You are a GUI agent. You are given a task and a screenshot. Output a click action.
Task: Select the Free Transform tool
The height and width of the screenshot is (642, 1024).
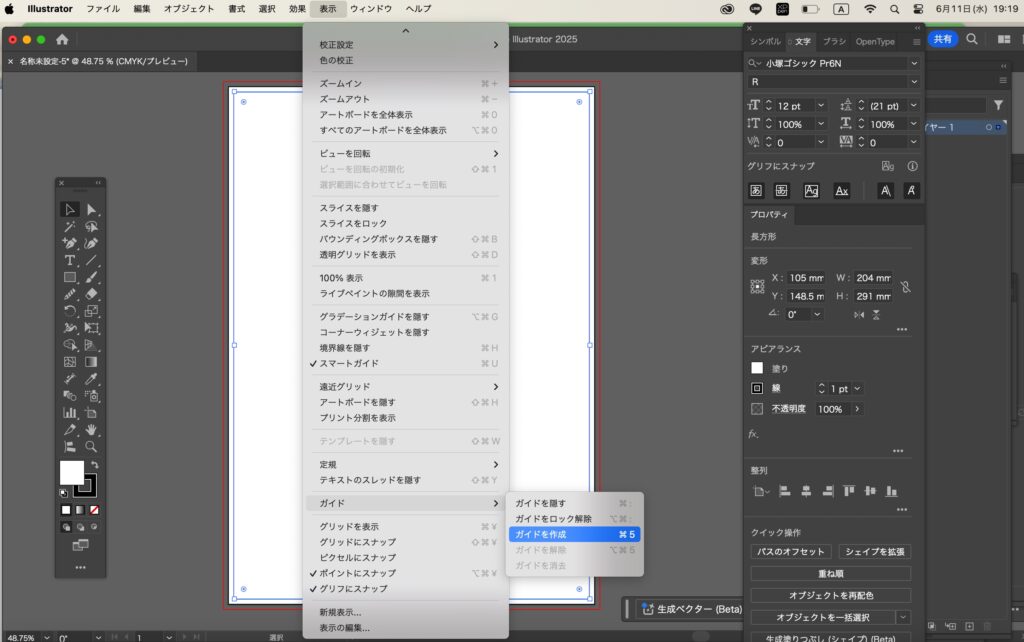[91, 328]
